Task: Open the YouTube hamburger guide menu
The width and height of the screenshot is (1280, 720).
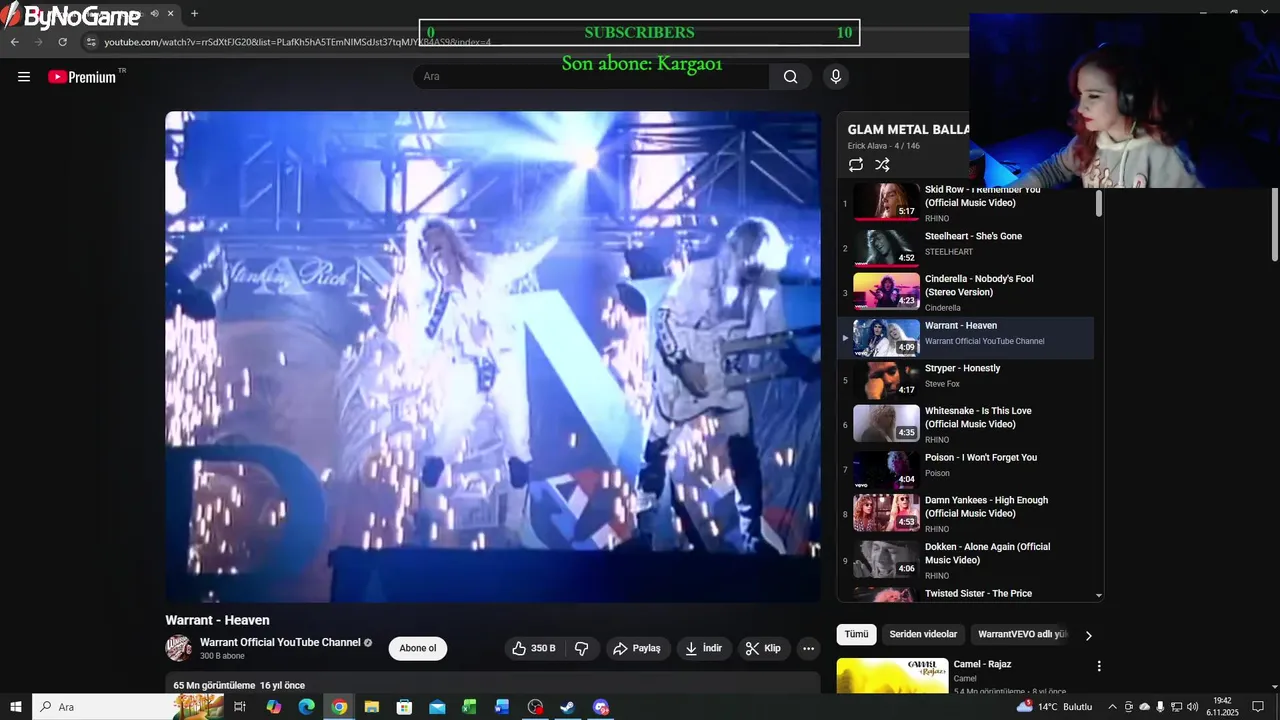Action: click(x=24, y=77)
